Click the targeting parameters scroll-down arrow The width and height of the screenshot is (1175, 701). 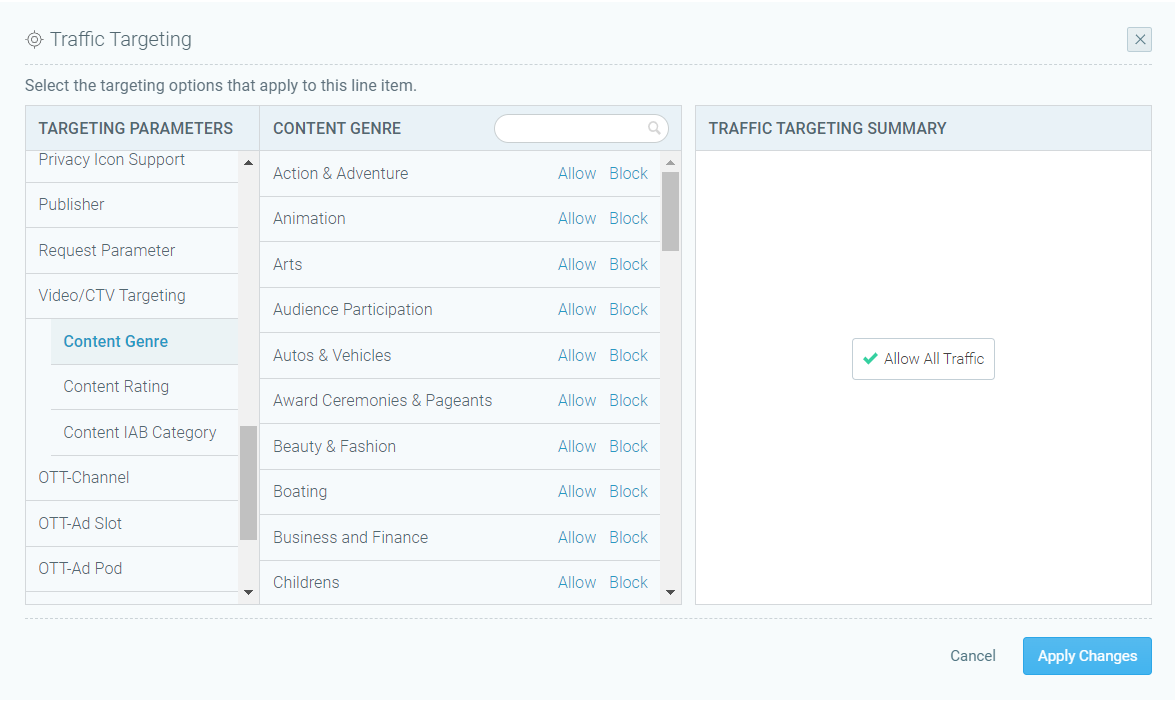tap(248, 592)
